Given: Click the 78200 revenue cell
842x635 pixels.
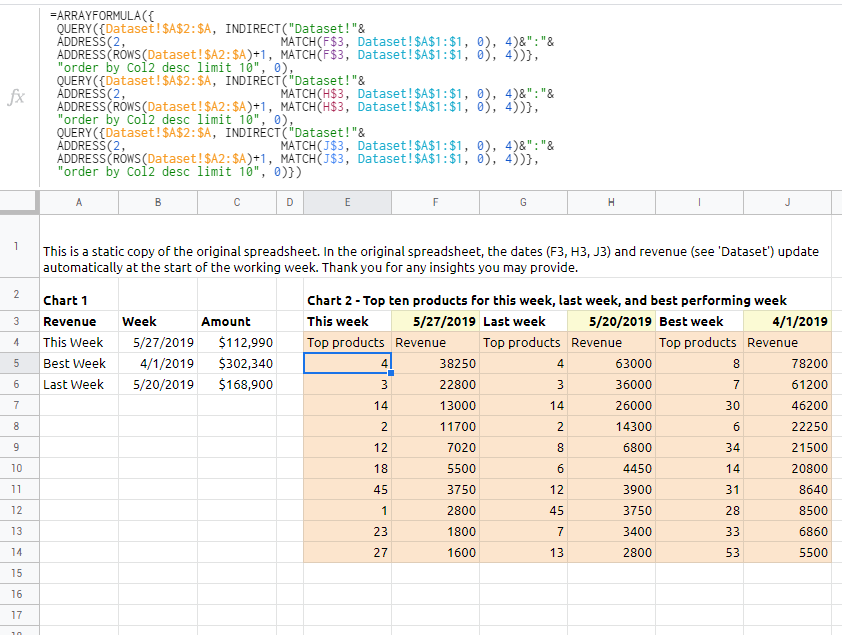Looking at the screenshot, I should click(788, 363).
